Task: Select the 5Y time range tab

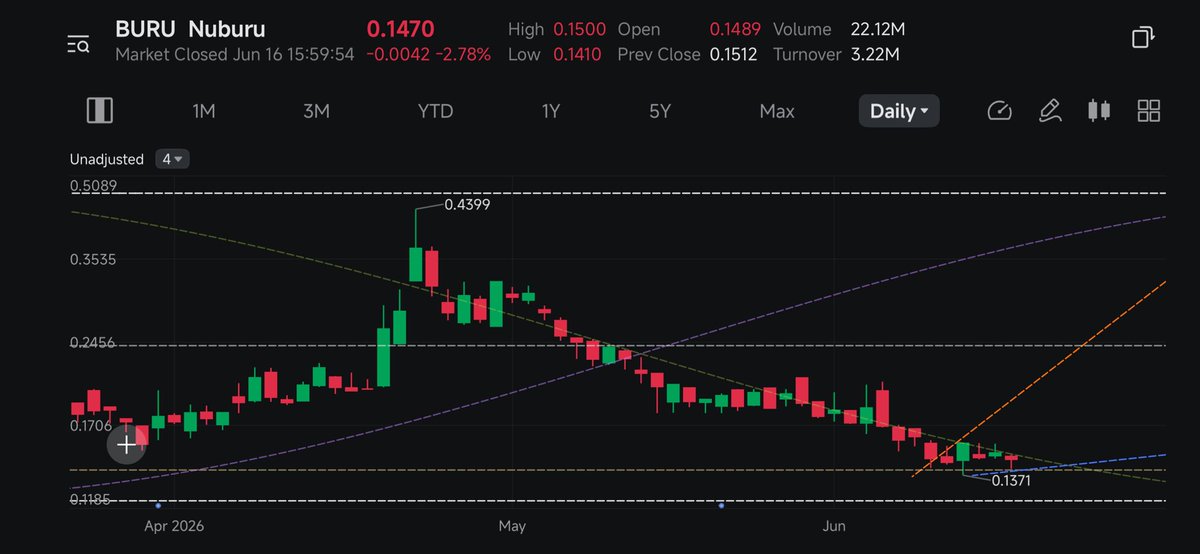Action: [660, 111]
